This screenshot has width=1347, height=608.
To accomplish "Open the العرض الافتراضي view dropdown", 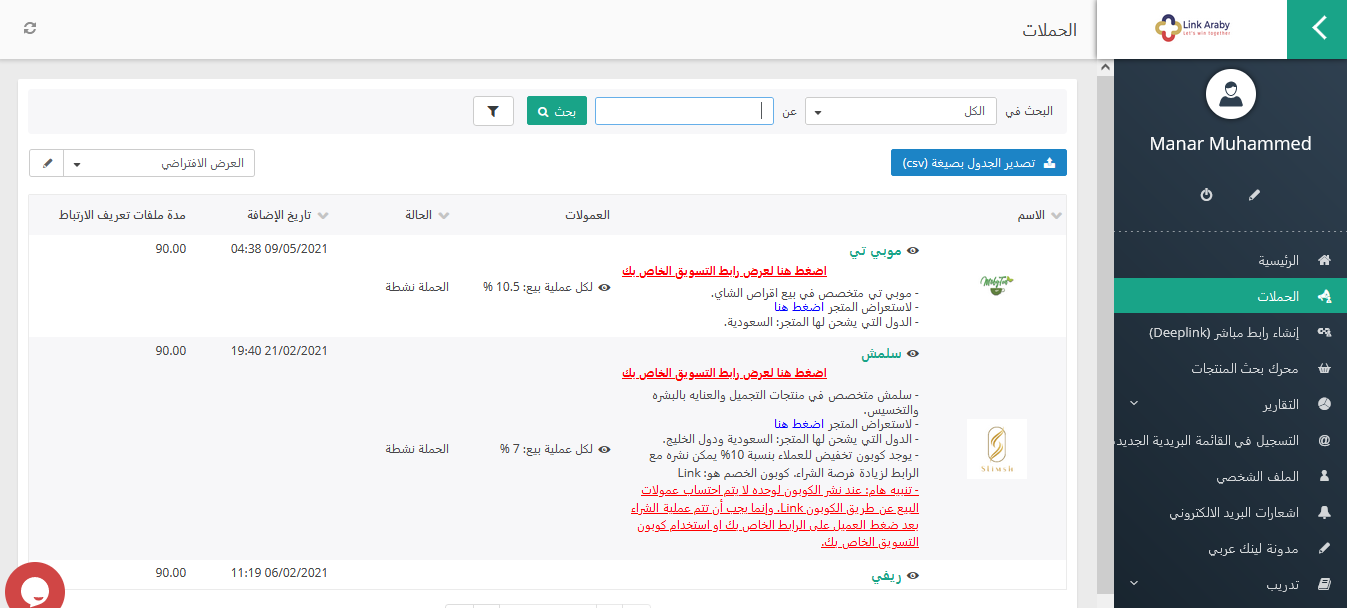I will coord(159,163).
